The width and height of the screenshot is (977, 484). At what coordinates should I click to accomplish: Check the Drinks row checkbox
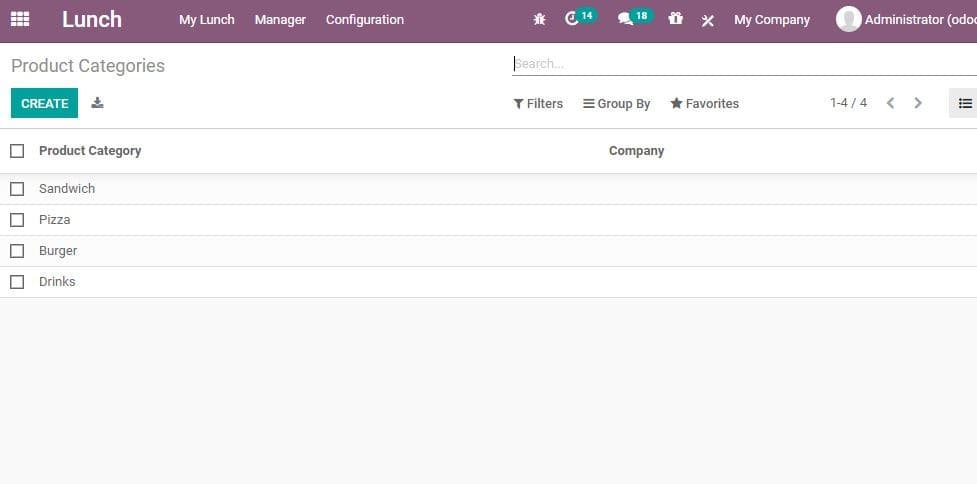tap(17, 282)
